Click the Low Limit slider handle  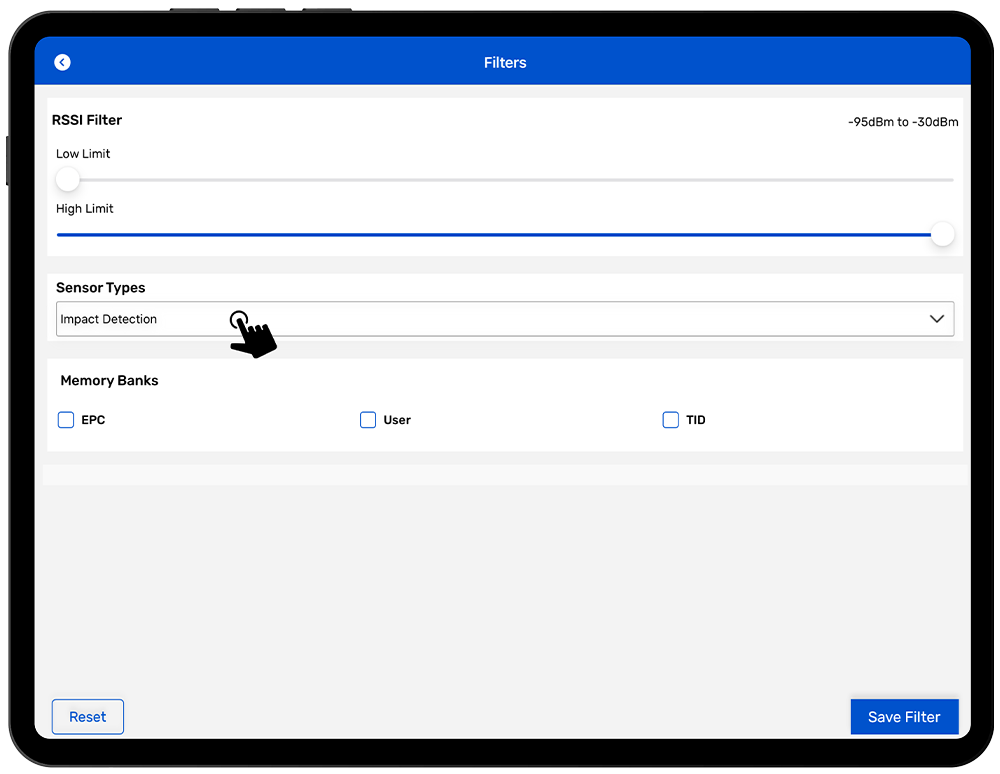click(x=68, y=180)
